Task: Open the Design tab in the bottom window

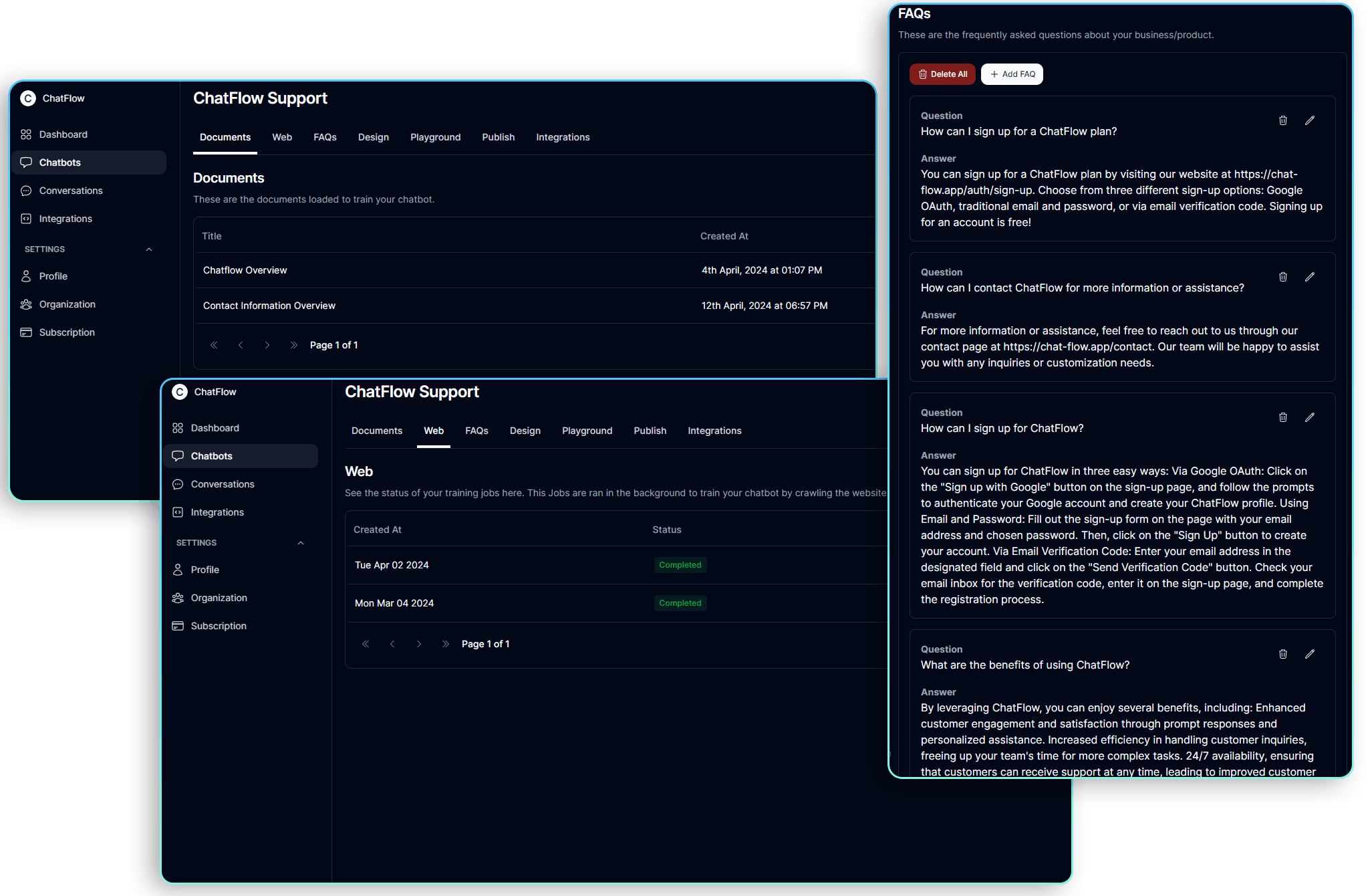Action: point(525,431)
